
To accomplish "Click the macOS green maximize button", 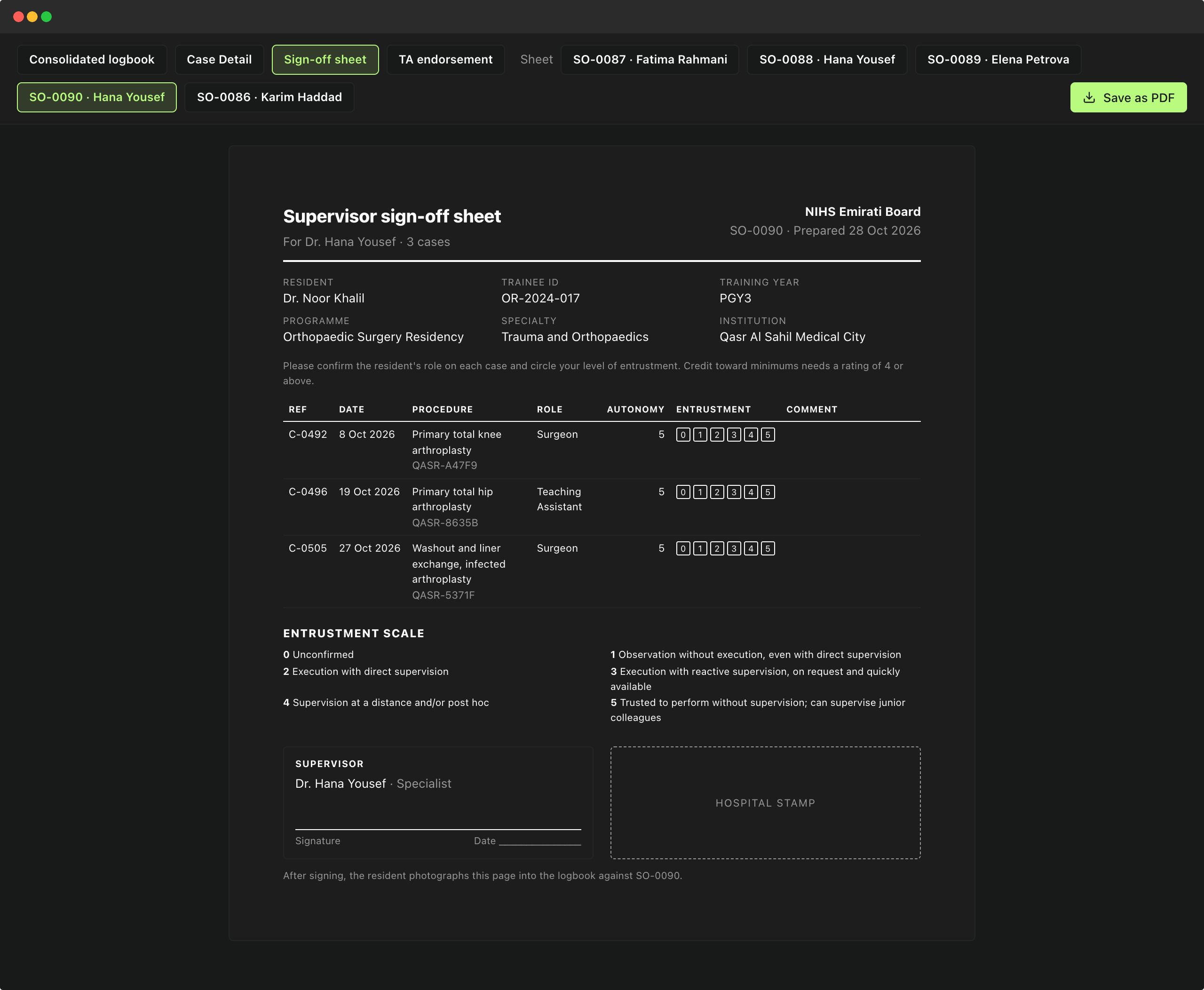I will click(47, 16).
